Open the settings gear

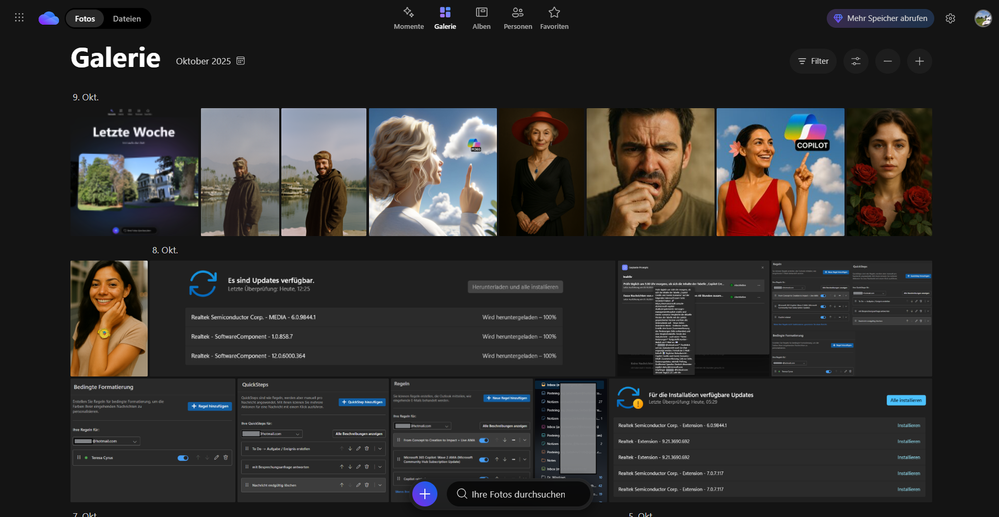950,18
